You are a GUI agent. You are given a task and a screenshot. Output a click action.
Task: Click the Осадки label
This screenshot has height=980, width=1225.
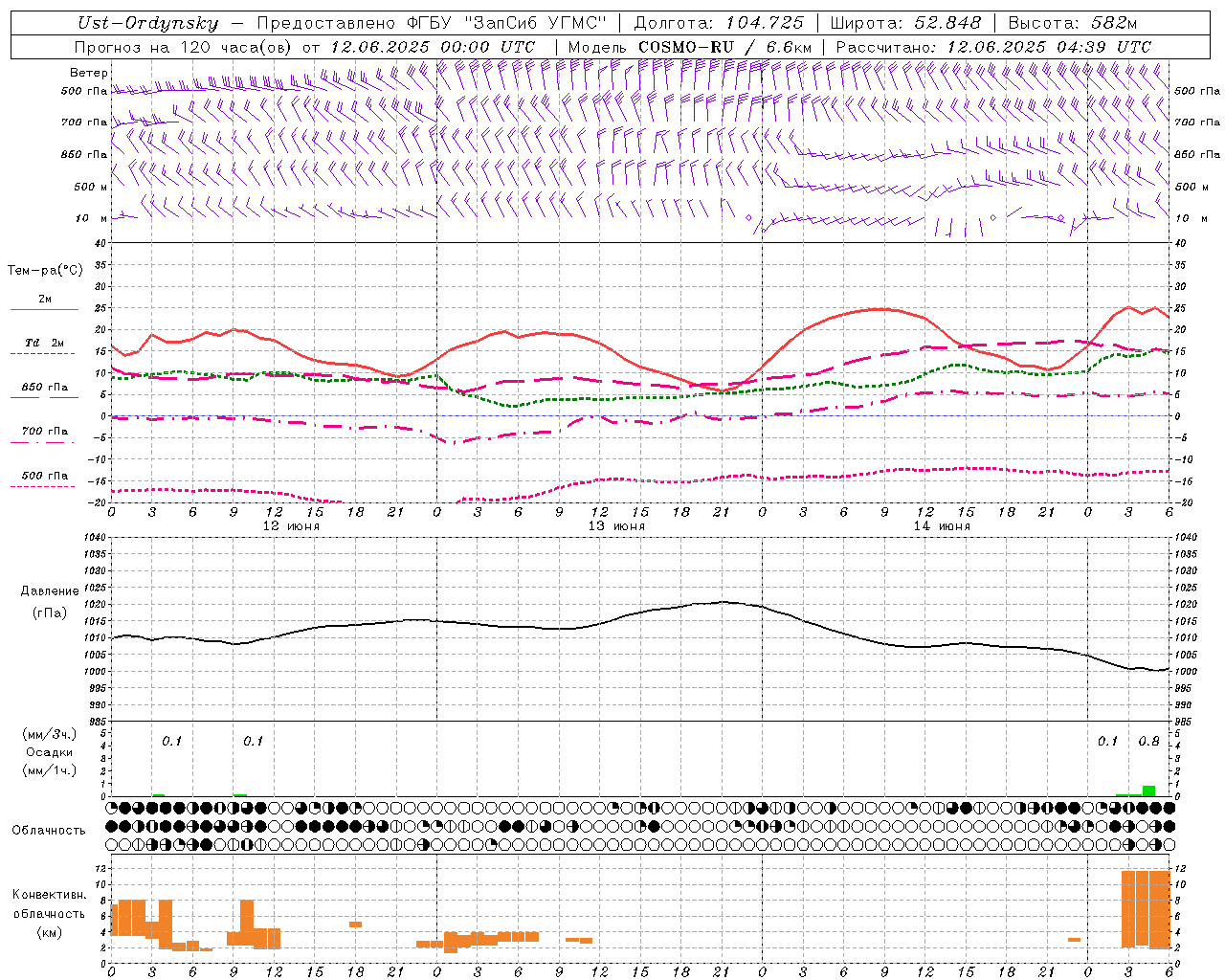(x=49, y=752)
